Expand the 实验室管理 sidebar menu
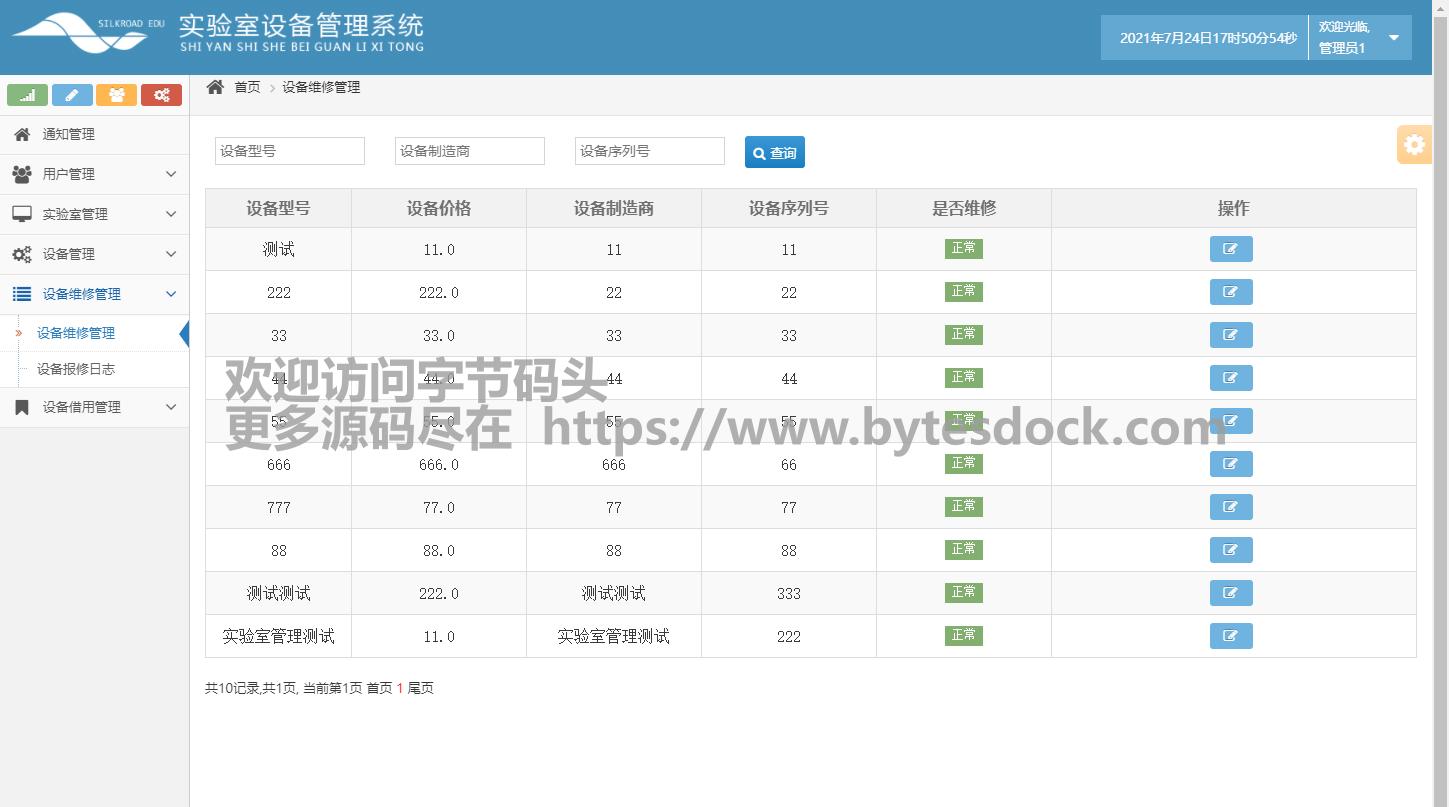The width and height of the screenshot is (1449, 807). (x=94, y=214)
